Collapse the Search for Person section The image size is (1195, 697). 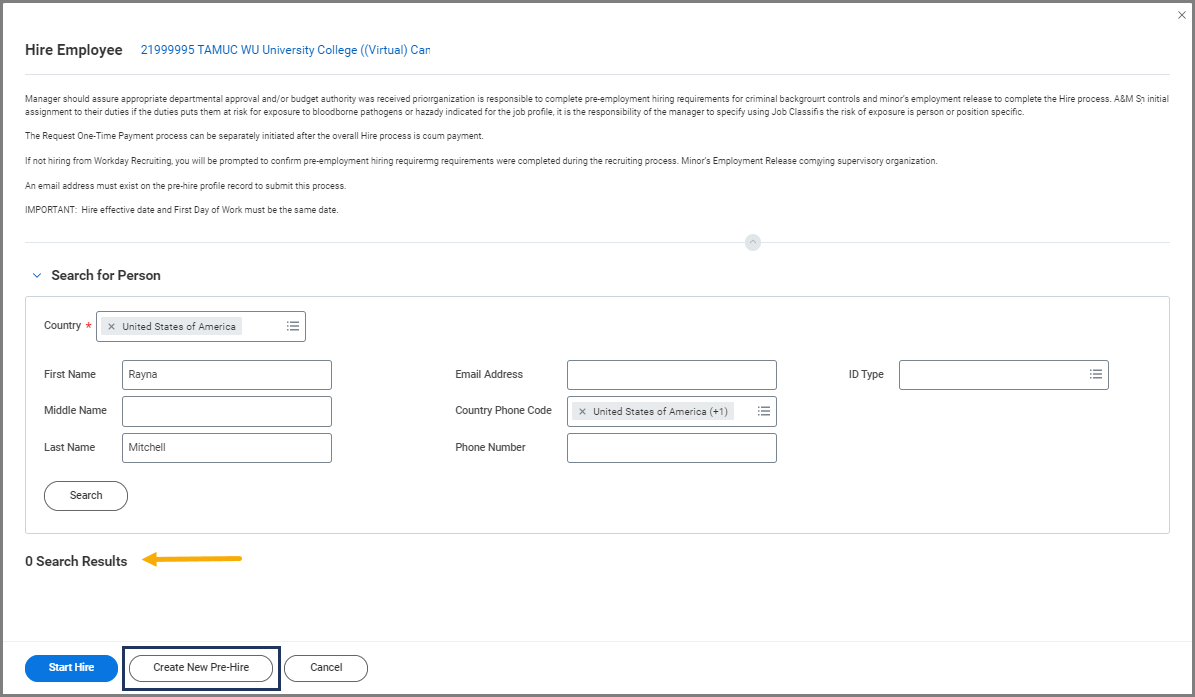(37, 275)
